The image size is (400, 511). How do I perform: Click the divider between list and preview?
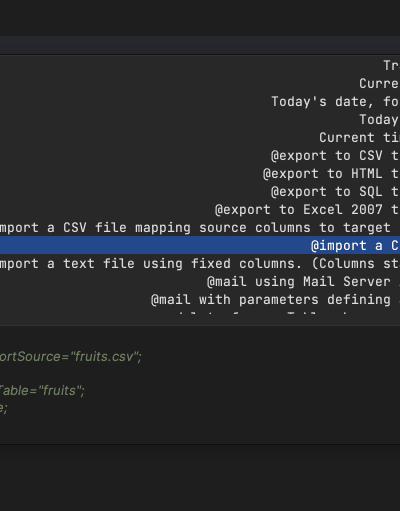[200, 326]
